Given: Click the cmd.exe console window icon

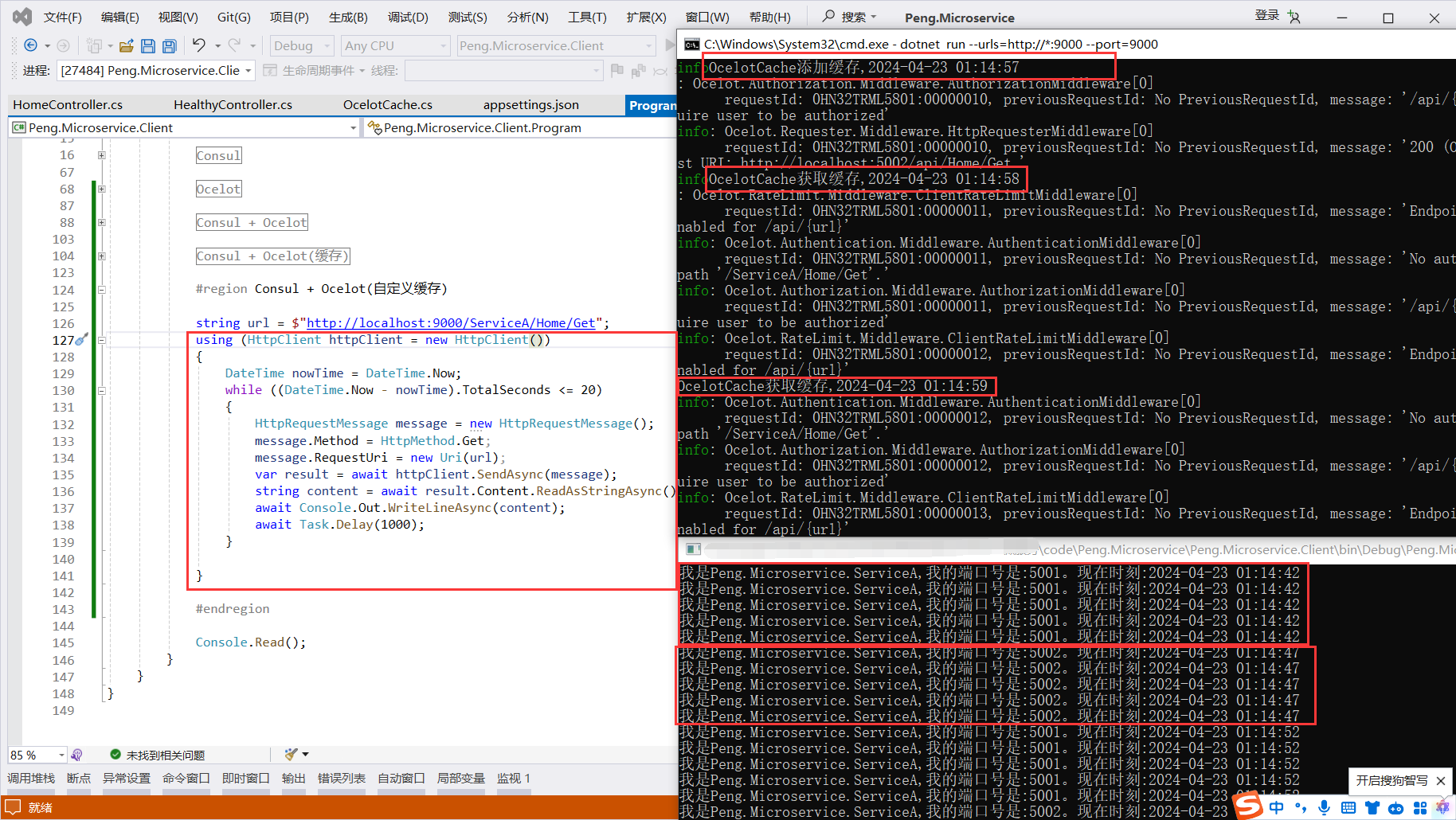Looking at the screenshot, I should point(692,45).
